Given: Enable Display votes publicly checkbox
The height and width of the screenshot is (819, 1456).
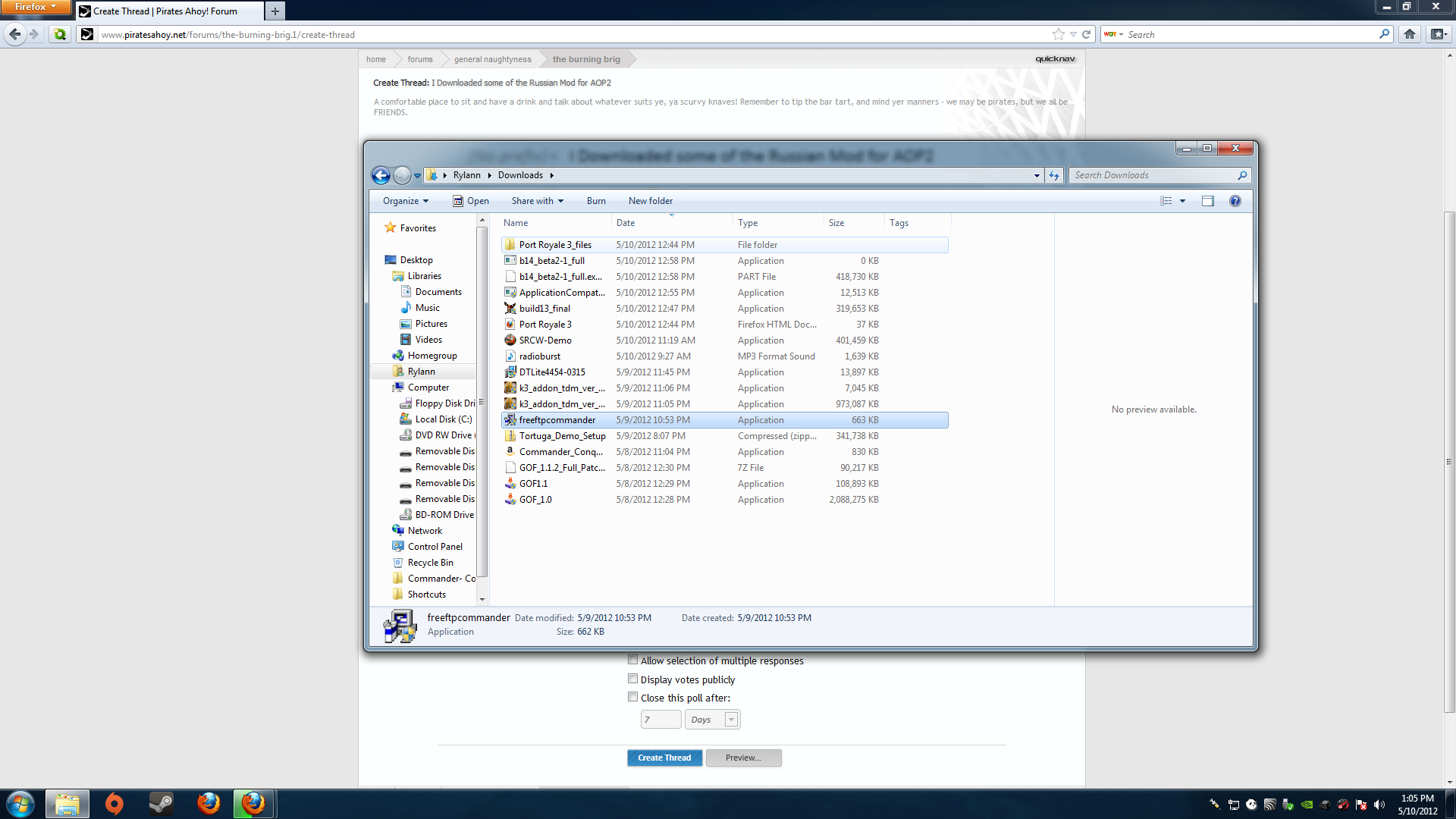Looking at the screenshot, I should [x=632, y=679].
